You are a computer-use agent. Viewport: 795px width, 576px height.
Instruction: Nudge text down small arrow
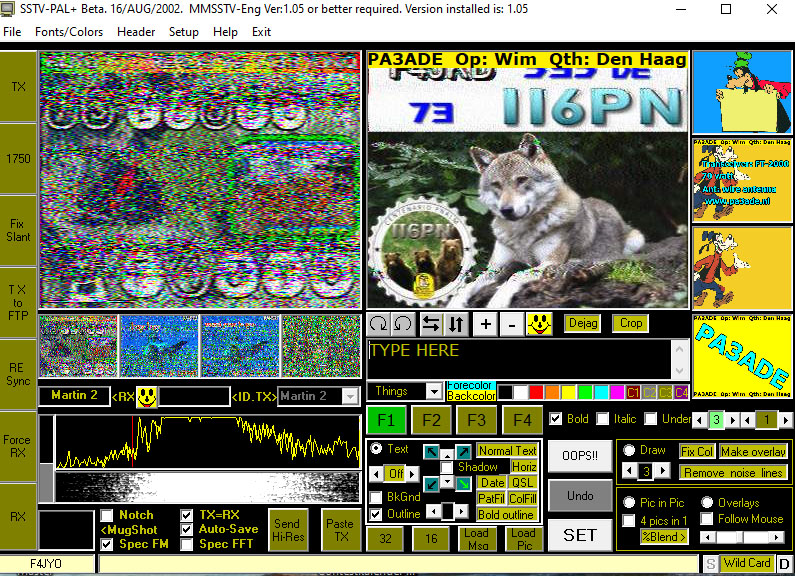coord(447,481)
